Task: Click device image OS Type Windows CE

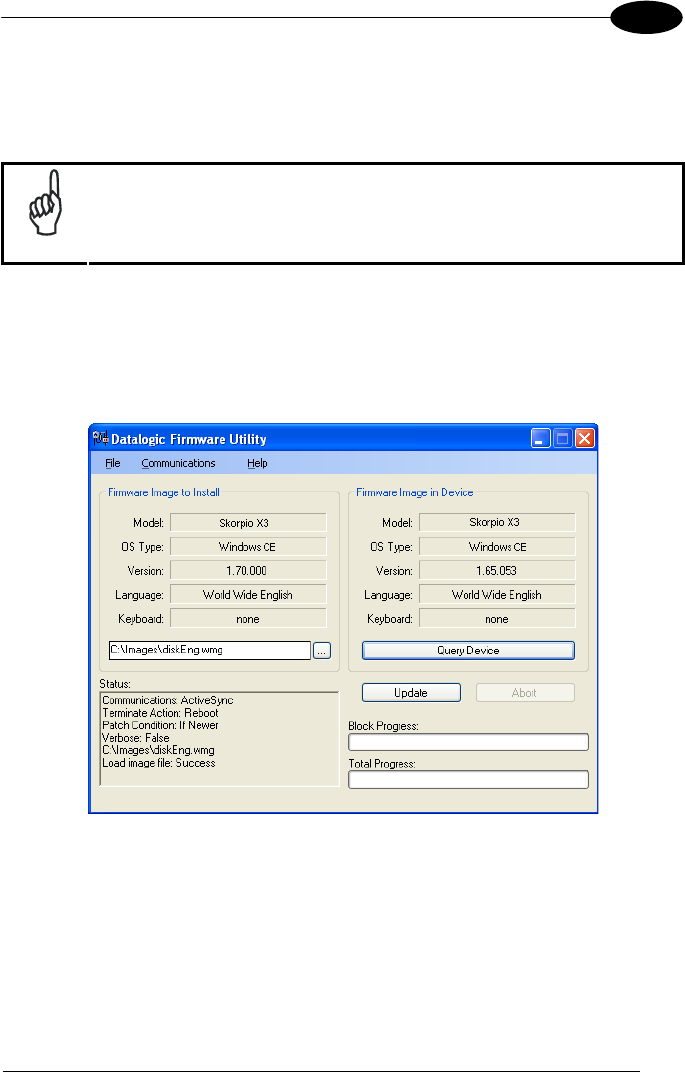Action: pos(497,547)
